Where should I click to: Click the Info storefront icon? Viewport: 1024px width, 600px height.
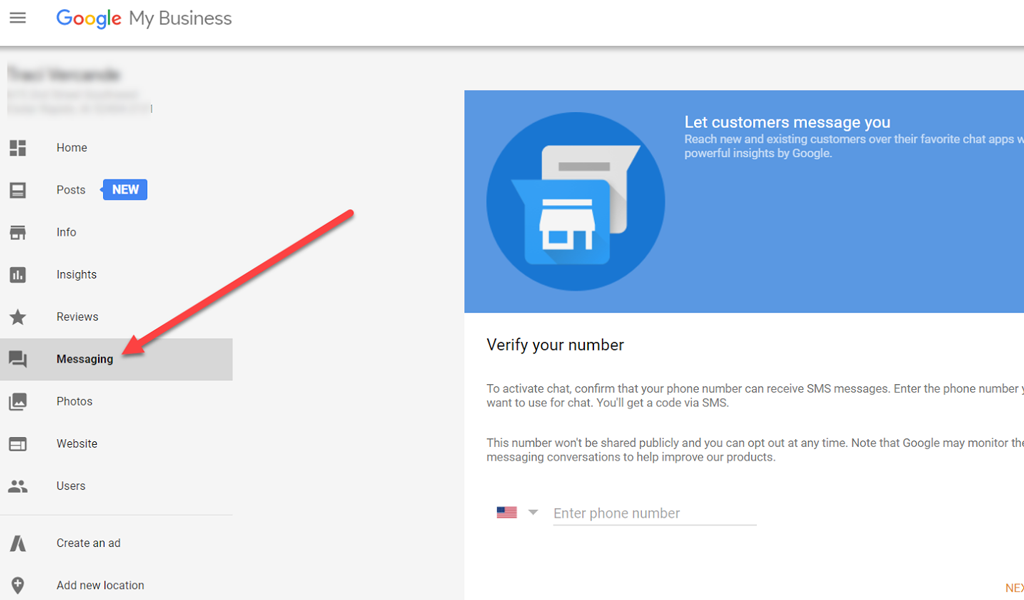click(x=18, y=232)
